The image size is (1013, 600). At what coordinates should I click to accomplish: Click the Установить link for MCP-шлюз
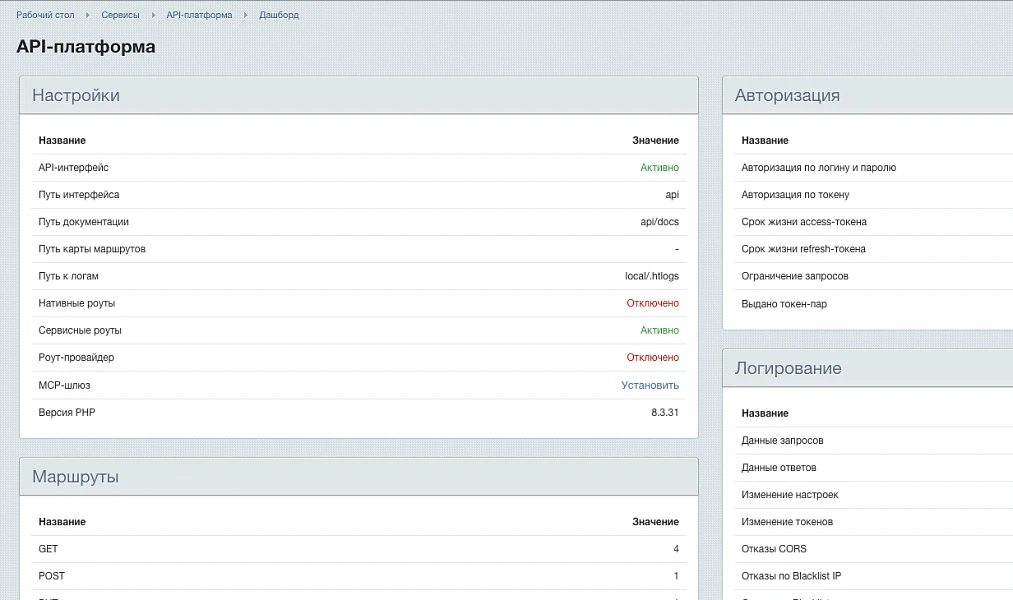click(x=650, y=385)
